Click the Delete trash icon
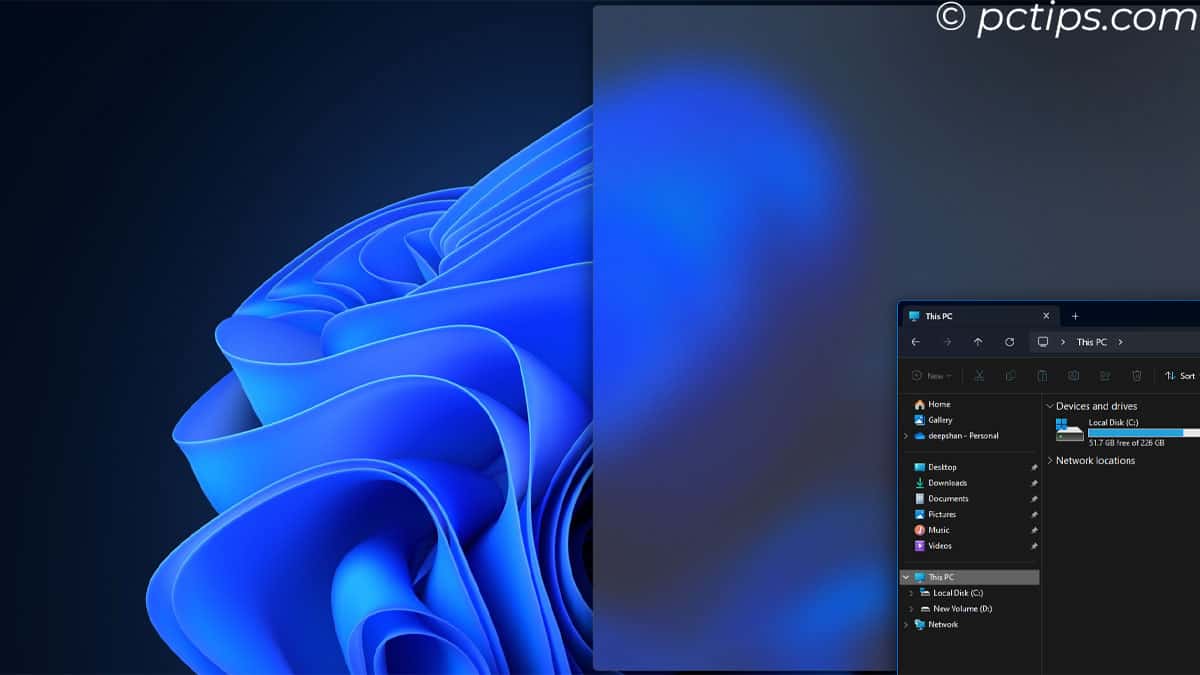Screen dimensions: 1200x675 point(1136,376)
